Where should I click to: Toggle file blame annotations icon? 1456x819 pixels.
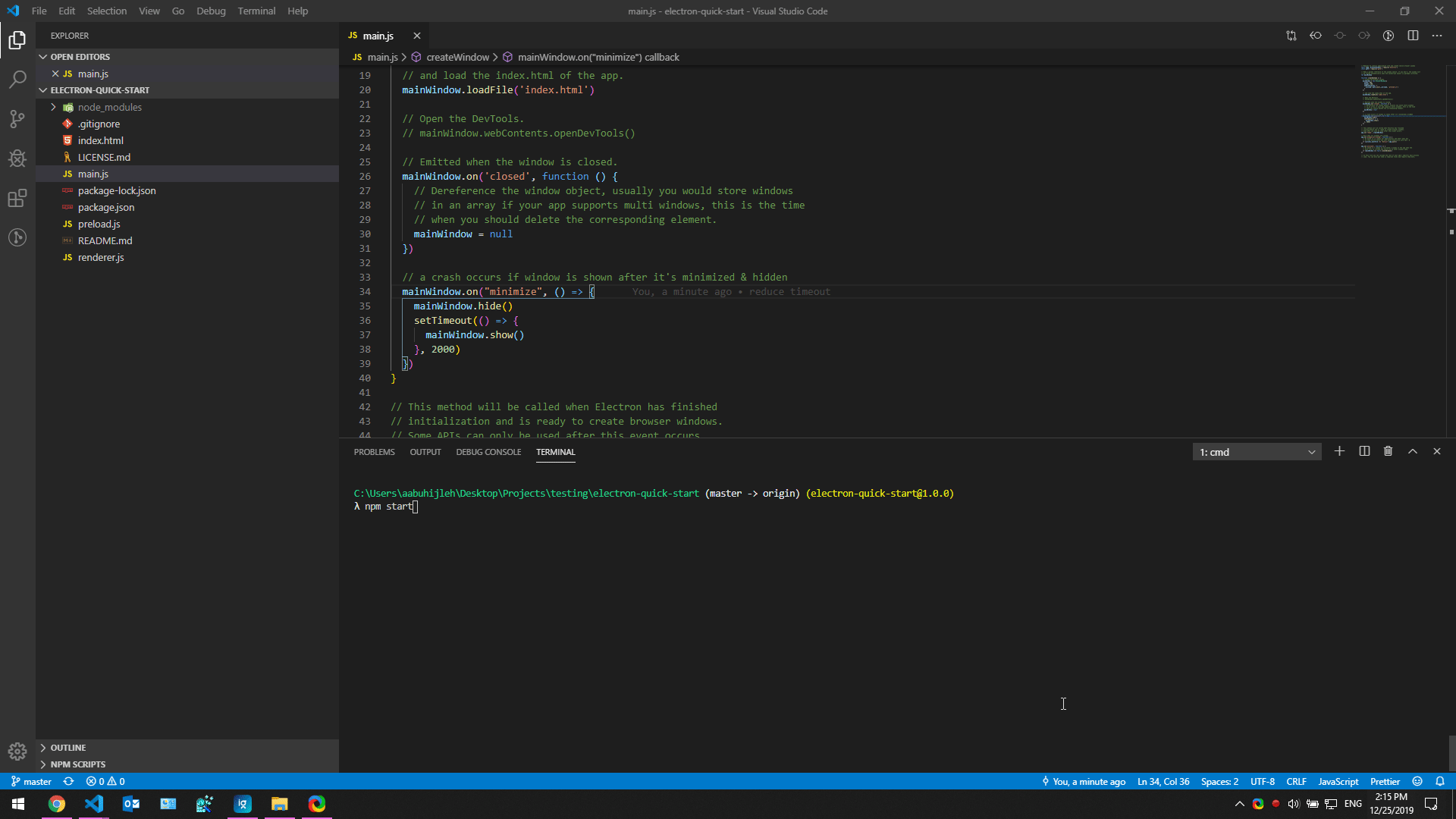[1389, 36]
